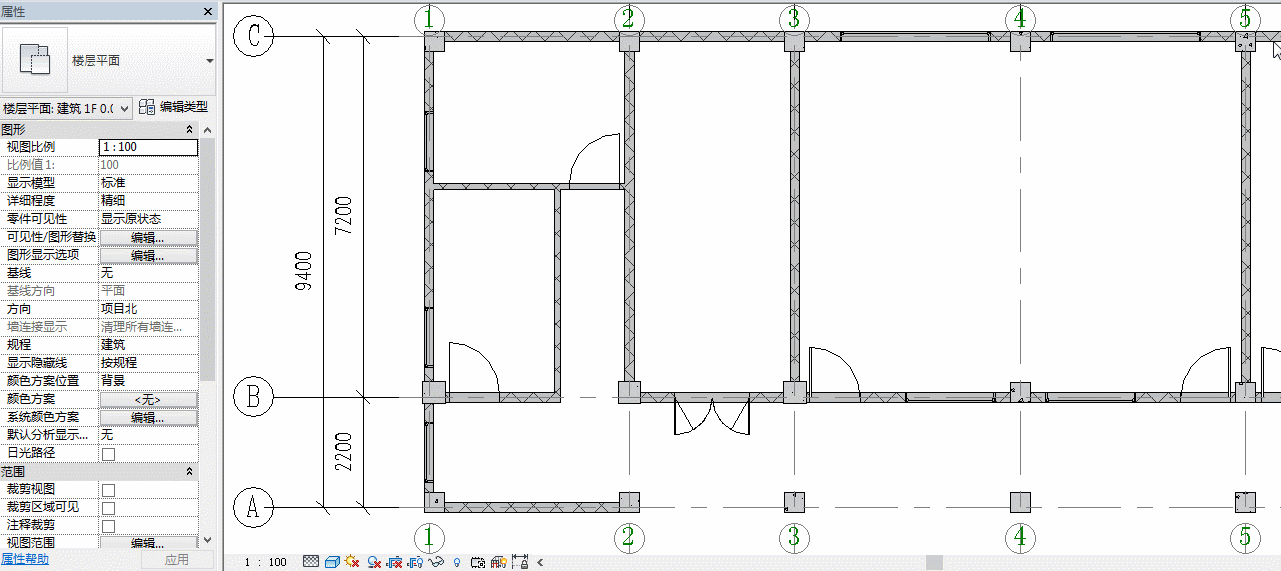
Task: Toggle sun path icon in view bar
Action: click(352, 562)
